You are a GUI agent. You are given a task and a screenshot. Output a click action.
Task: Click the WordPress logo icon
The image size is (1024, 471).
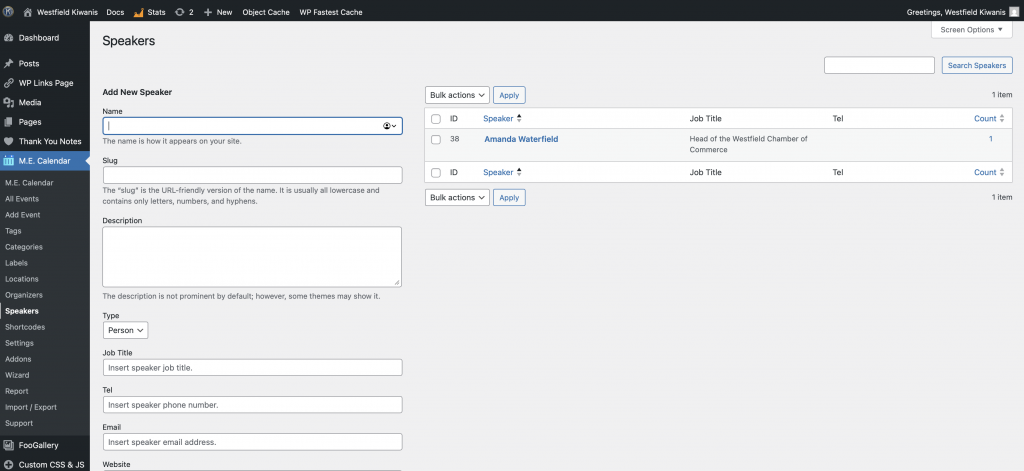8,12
